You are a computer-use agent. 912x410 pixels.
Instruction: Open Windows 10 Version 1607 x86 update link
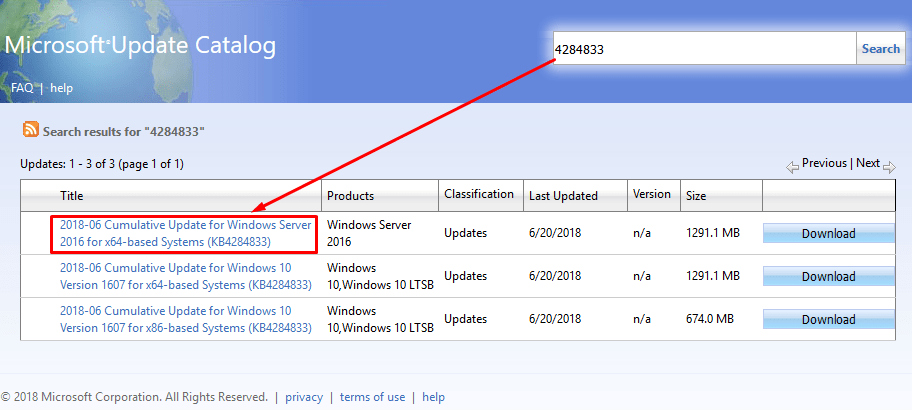pyautogui.click(x=186, y=319)
